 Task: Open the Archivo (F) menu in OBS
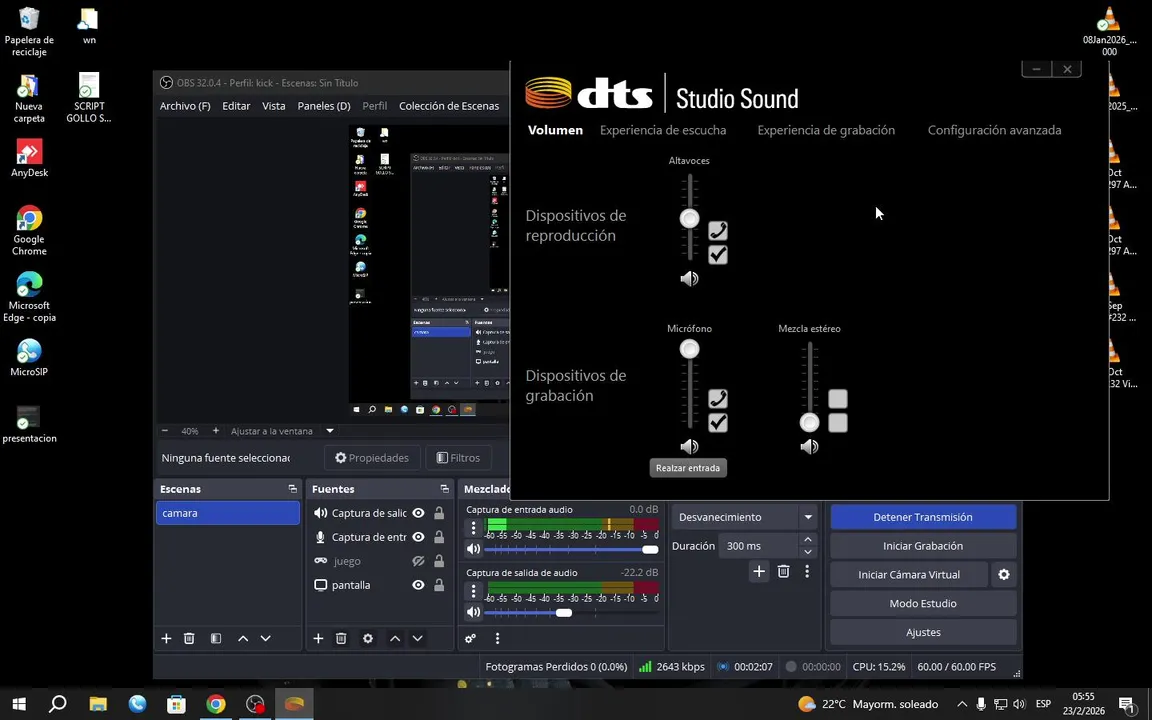coord(185,106)
